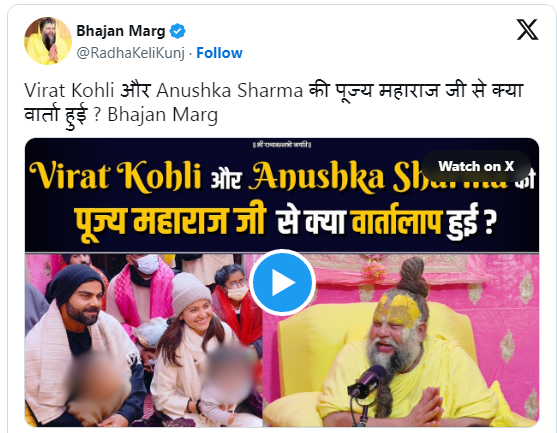Viewport: 557px width, 433px height.
Task: Click the blue verified badge
Action: [x=178, y=31]
